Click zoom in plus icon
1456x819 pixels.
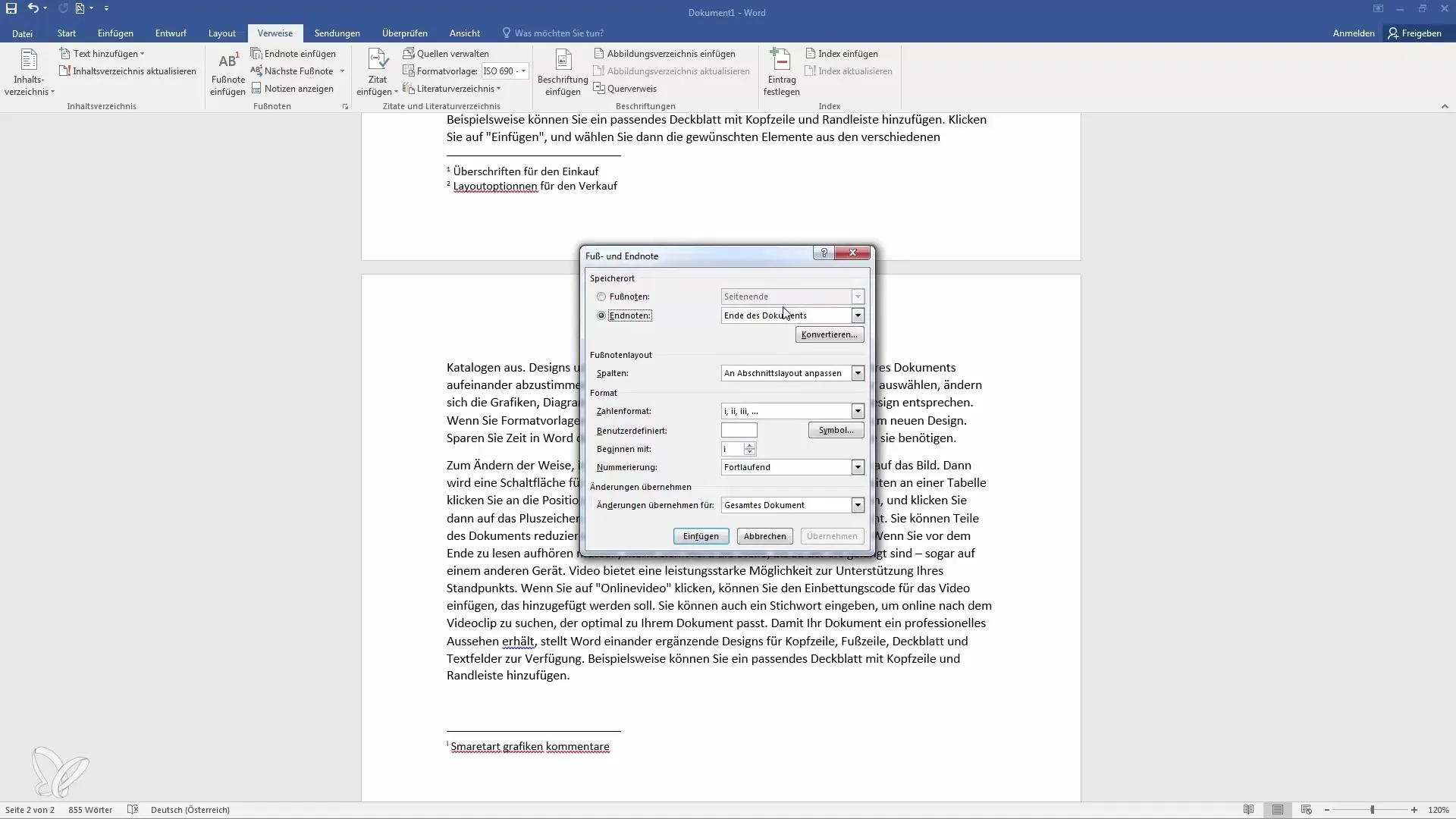click(x=1414, y=810)
